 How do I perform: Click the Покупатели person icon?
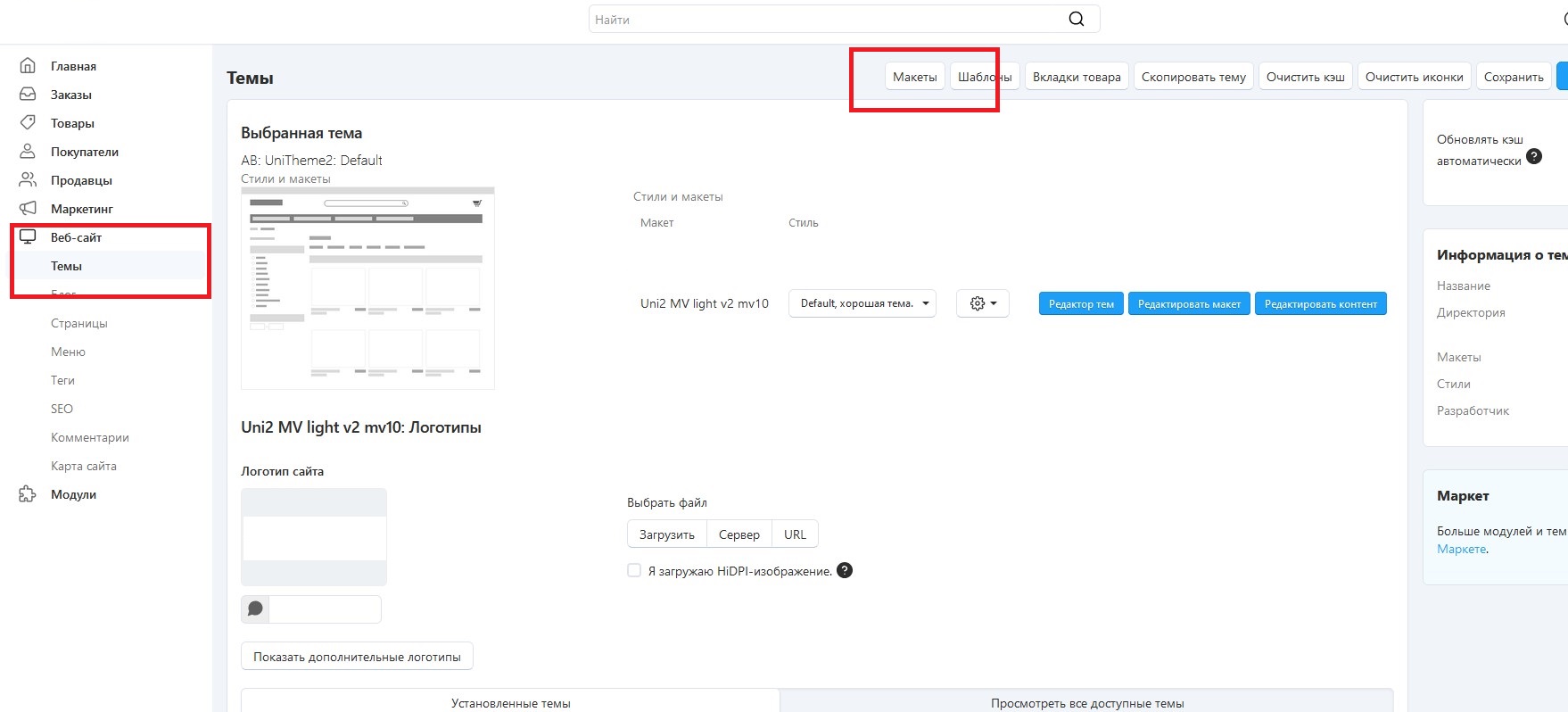(x=28, y=152)
